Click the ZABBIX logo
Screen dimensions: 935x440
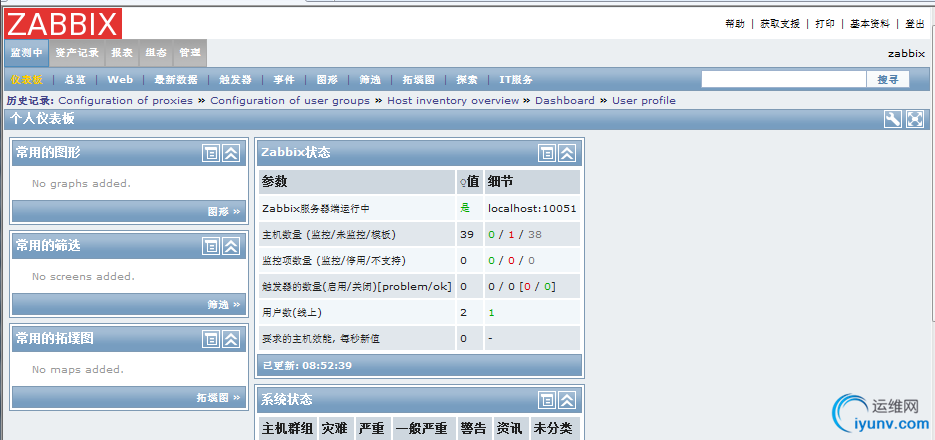[x=63, y=24]
